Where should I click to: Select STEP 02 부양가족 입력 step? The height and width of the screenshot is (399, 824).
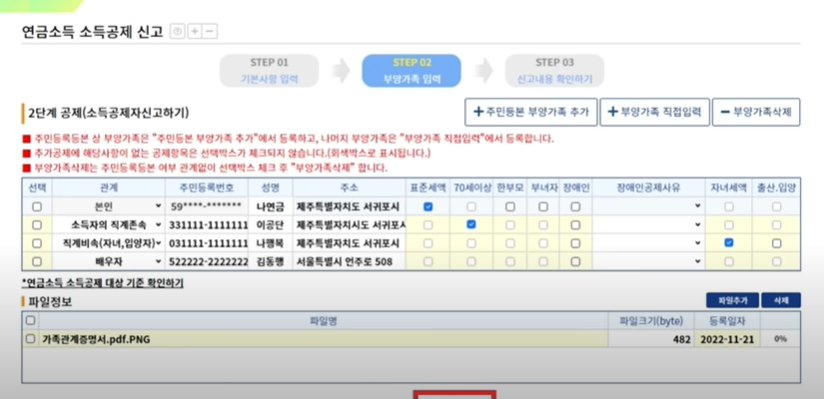(411, 71)
